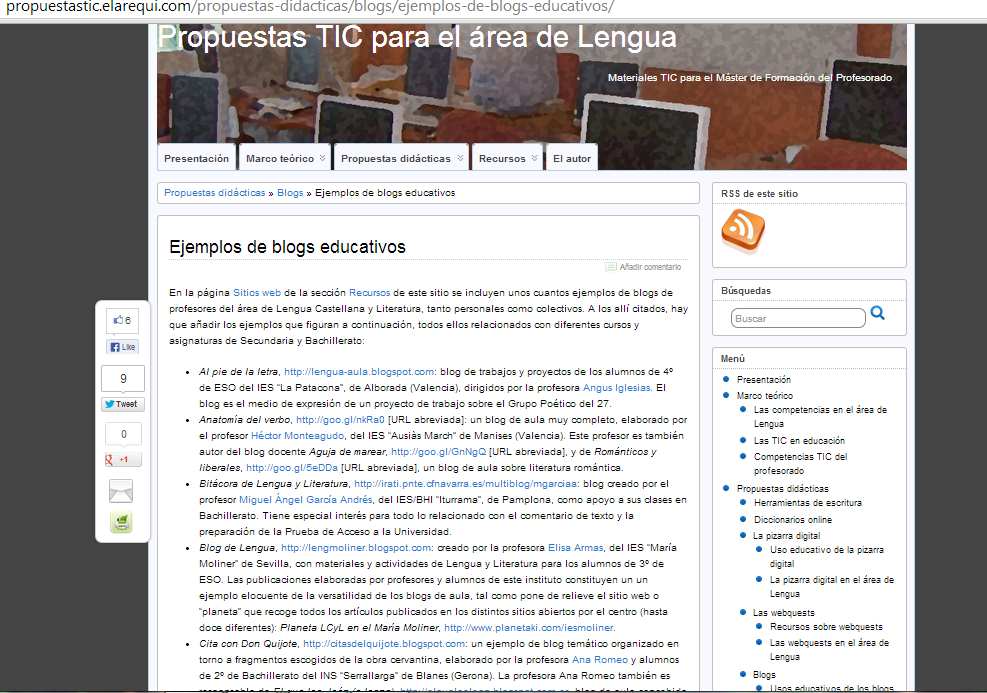This screenshot has height=693, width=987.
Task: Click the Añadir comentario link
Action: point(650,267)
